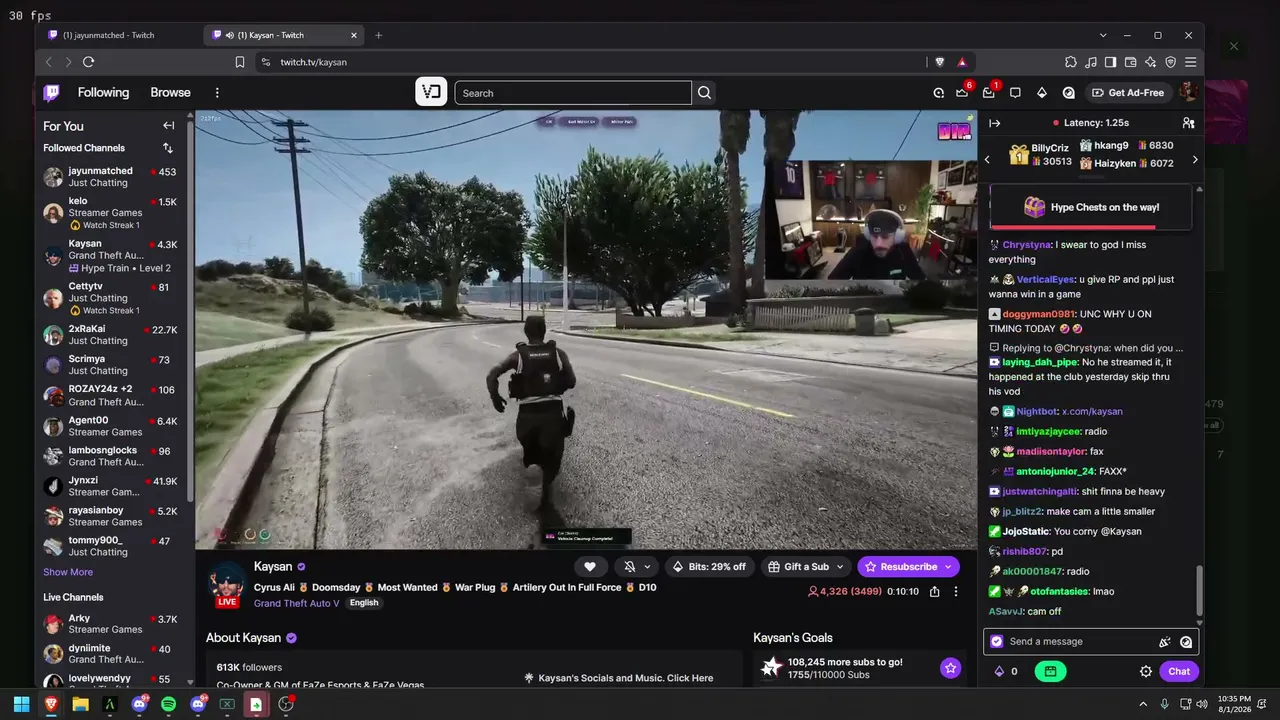Screen dimensions: 1280x720
Task: Open the Spotify taskbar icon
Action: (x=168, y=704)
